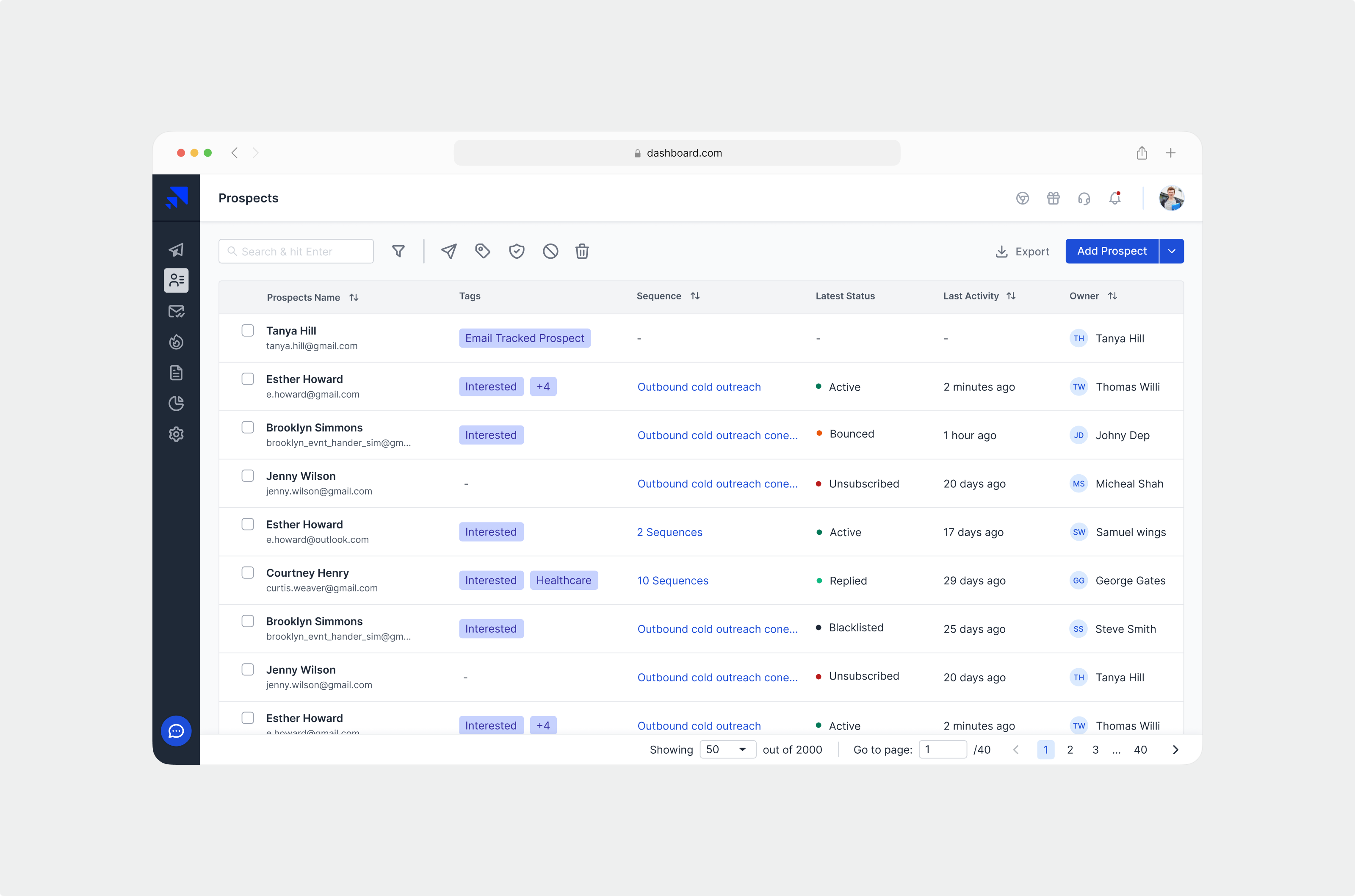This screenshot has height=896, width=1355.
Task: Click the notification bell icon
Action: click(x=1114, y=198)
